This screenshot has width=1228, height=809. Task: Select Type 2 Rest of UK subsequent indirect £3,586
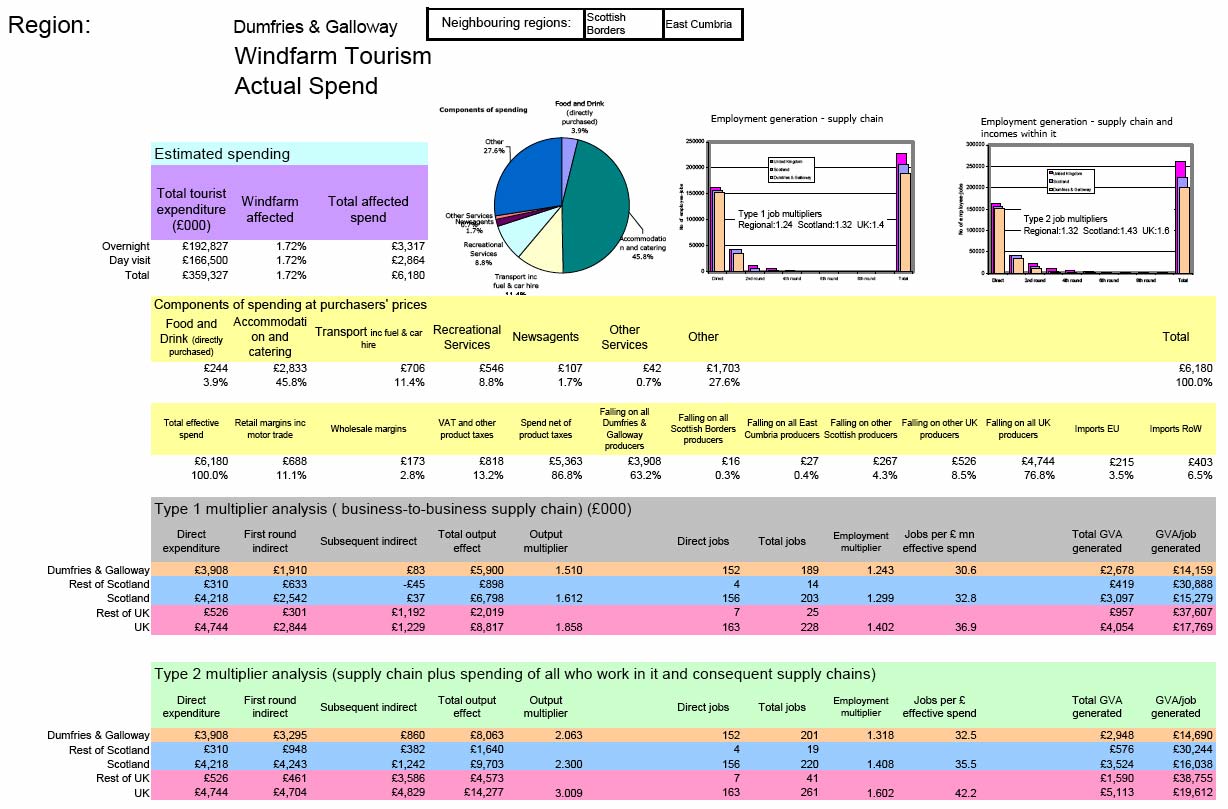(x=407, y=779)
